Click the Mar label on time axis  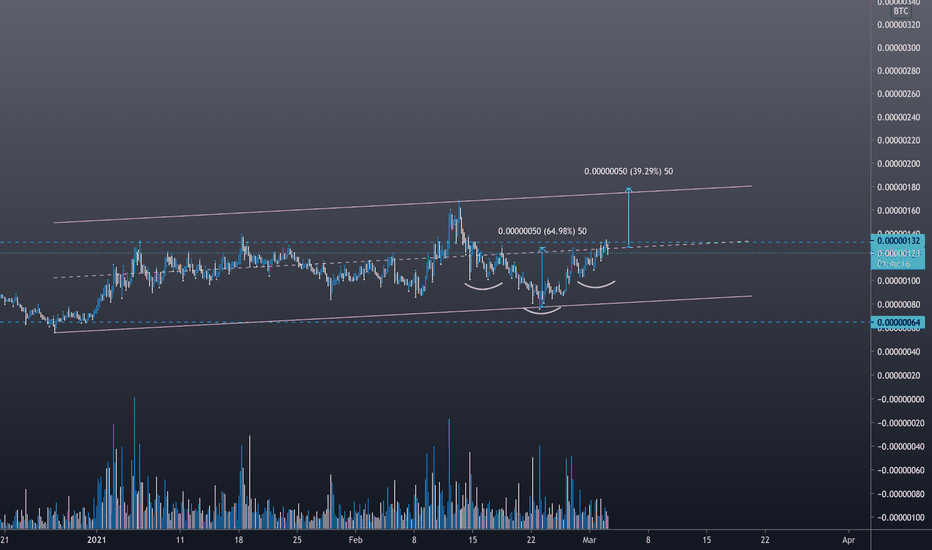click(x=589, y=540)
